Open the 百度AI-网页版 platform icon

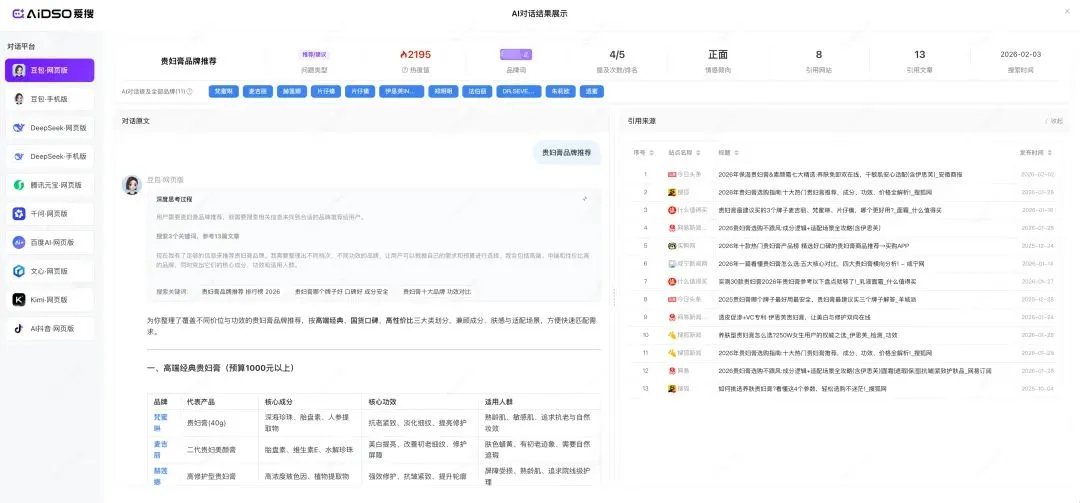coord(19,242)
